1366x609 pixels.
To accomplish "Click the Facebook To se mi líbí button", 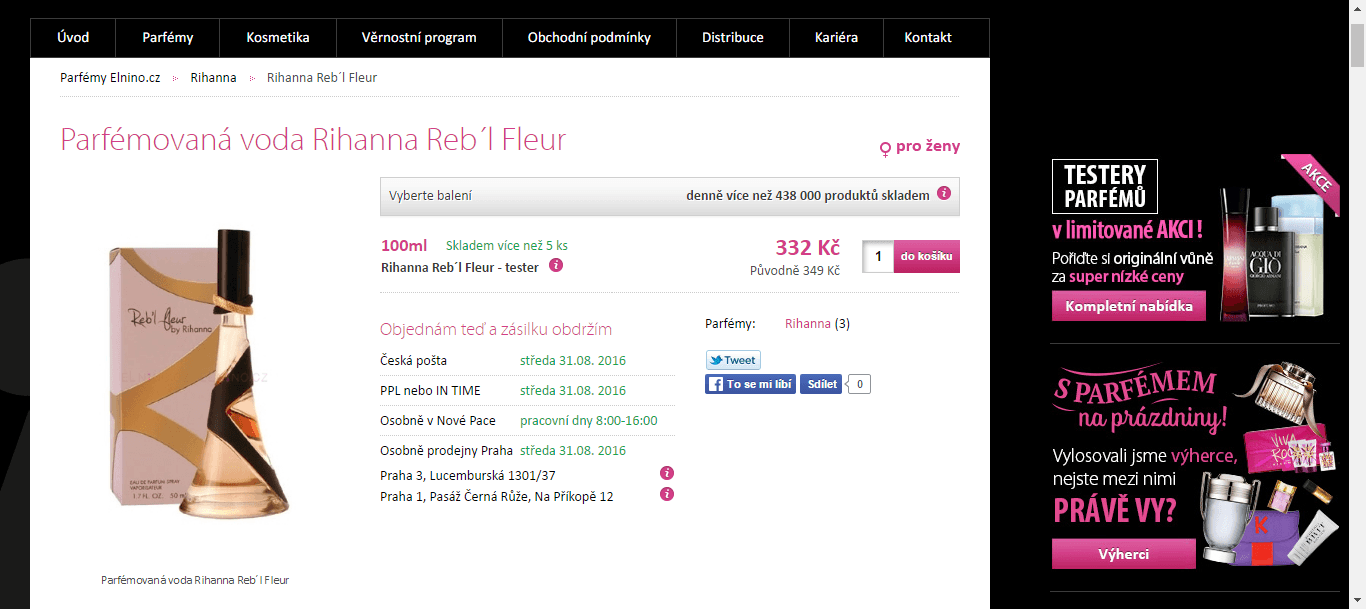I will click(750, 384).
